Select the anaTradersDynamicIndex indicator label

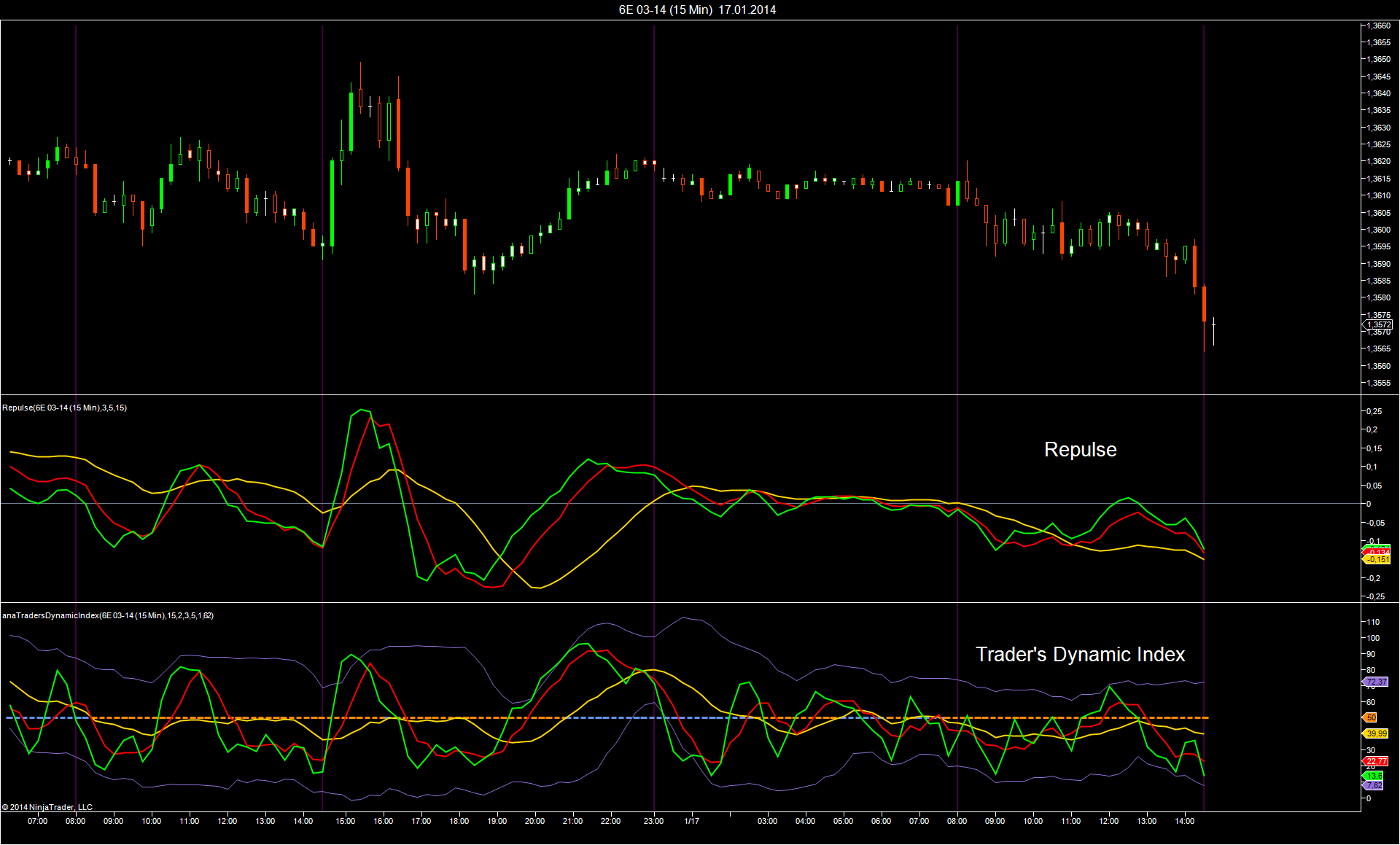coord(108,615)
